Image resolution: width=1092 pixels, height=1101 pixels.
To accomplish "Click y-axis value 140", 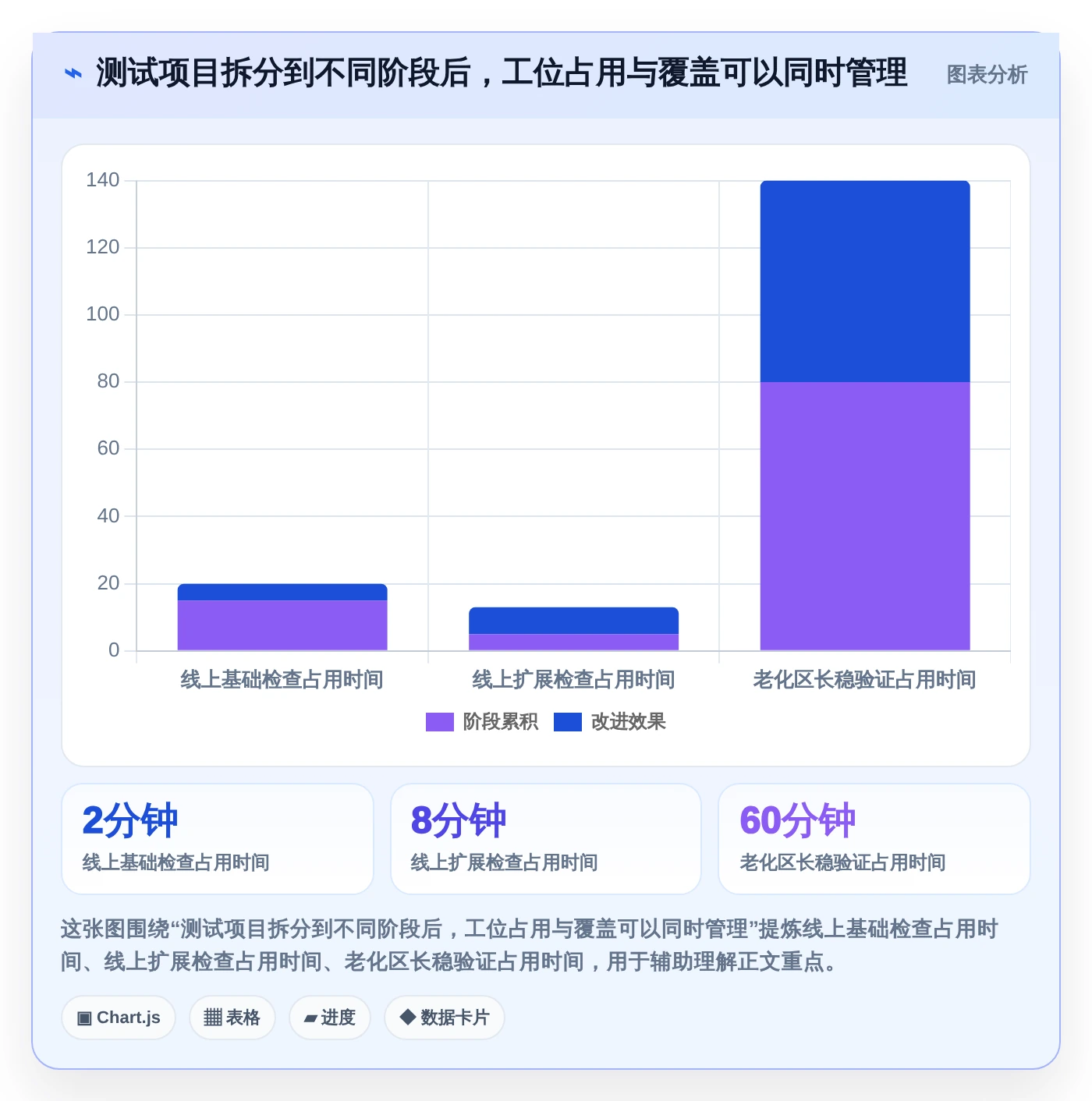I will (x=103, y=180).
